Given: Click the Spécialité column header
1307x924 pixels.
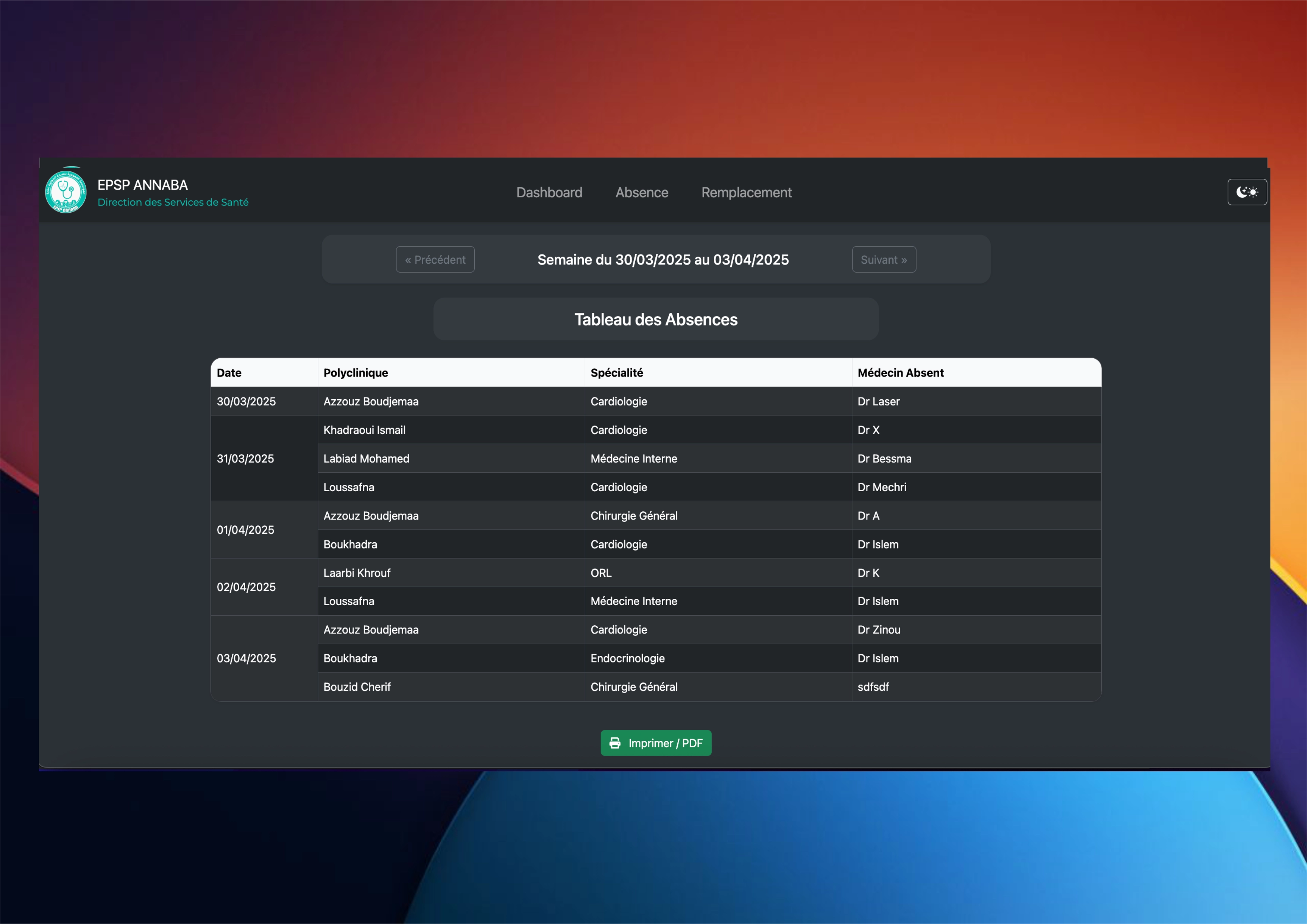Looking at the screenshot, I should coord(617,373).
